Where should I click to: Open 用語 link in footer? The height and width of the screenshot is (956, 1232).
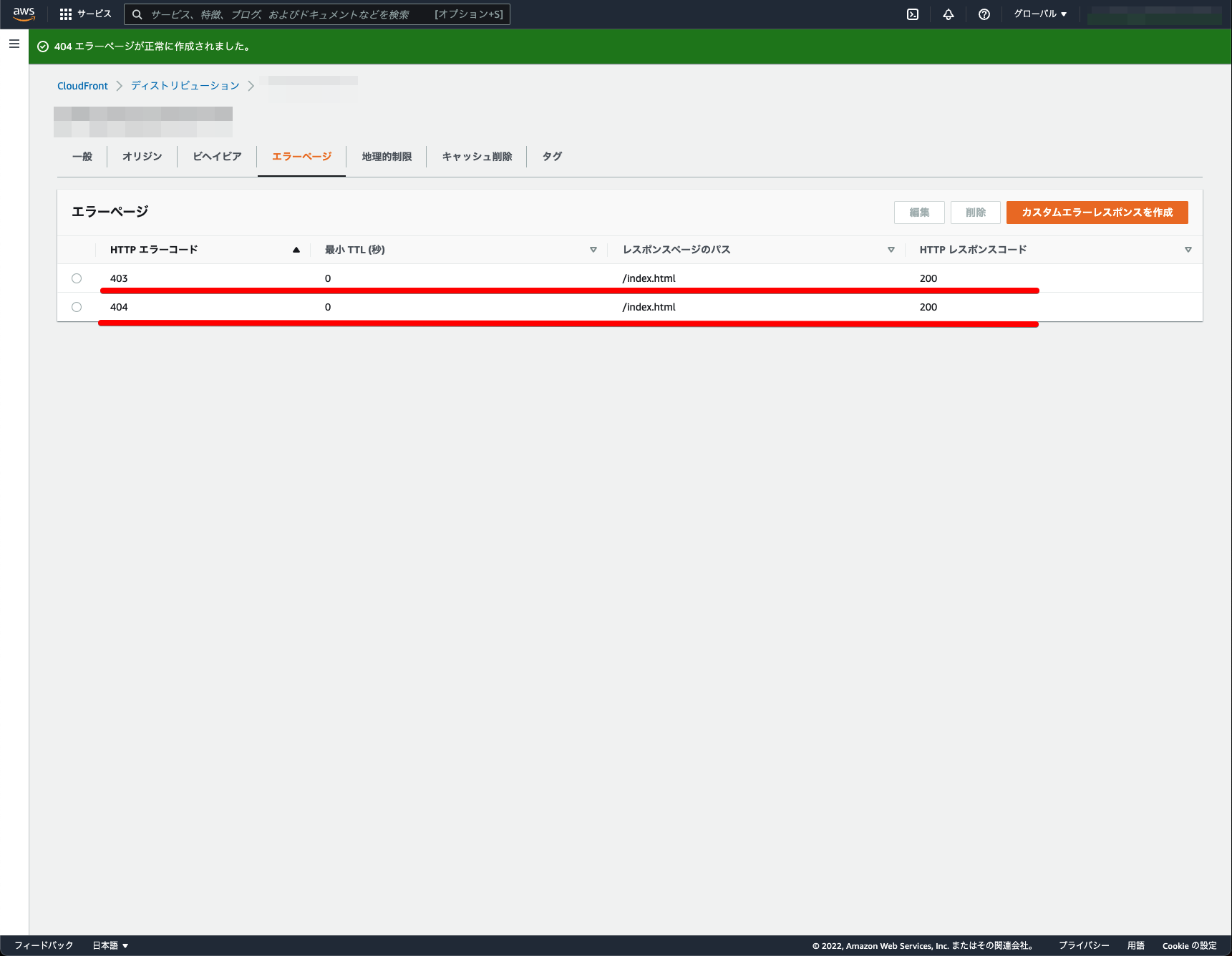pyautogui.click(x=1136, y=945)
